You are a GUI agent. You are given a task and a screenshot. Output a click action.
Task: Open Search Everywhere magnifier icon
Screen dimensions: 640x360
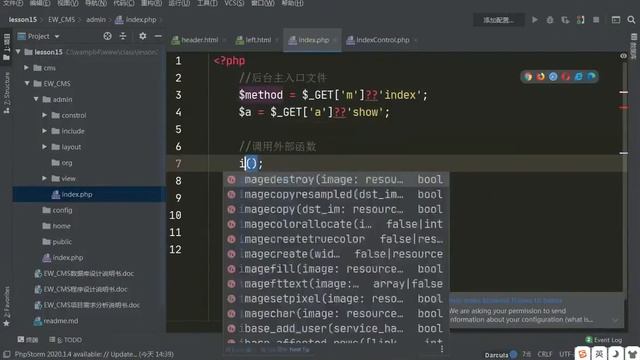point(631,20)
